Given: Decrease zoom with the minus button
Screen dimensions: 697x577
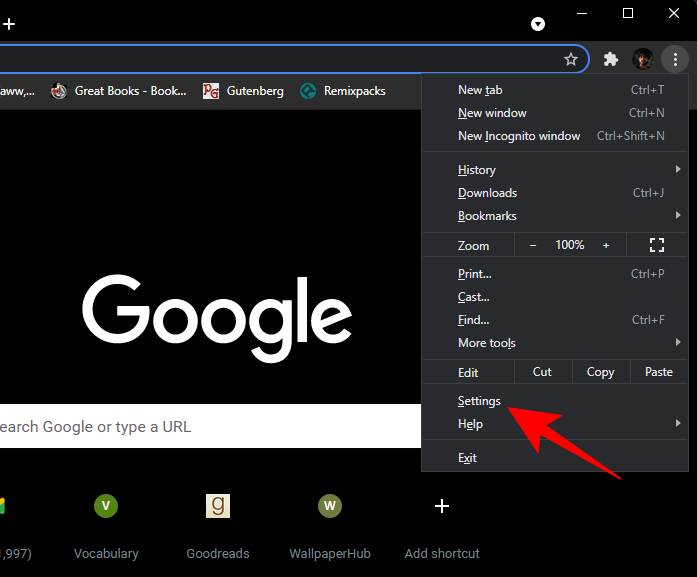Looking at the screenshot, I should tap(533, 245).
